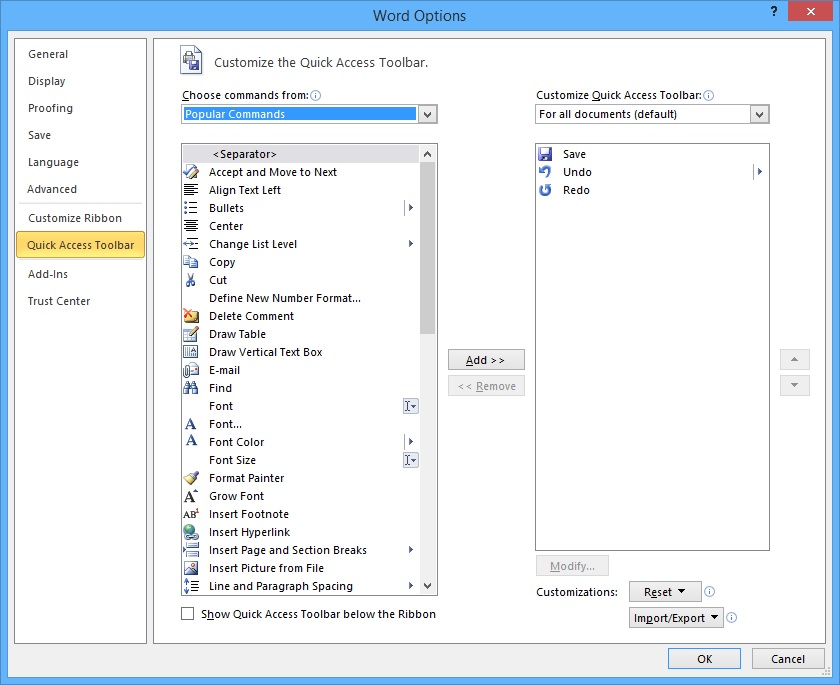
Task: Select the Copy command in the list
Action: tap(222, 262)
